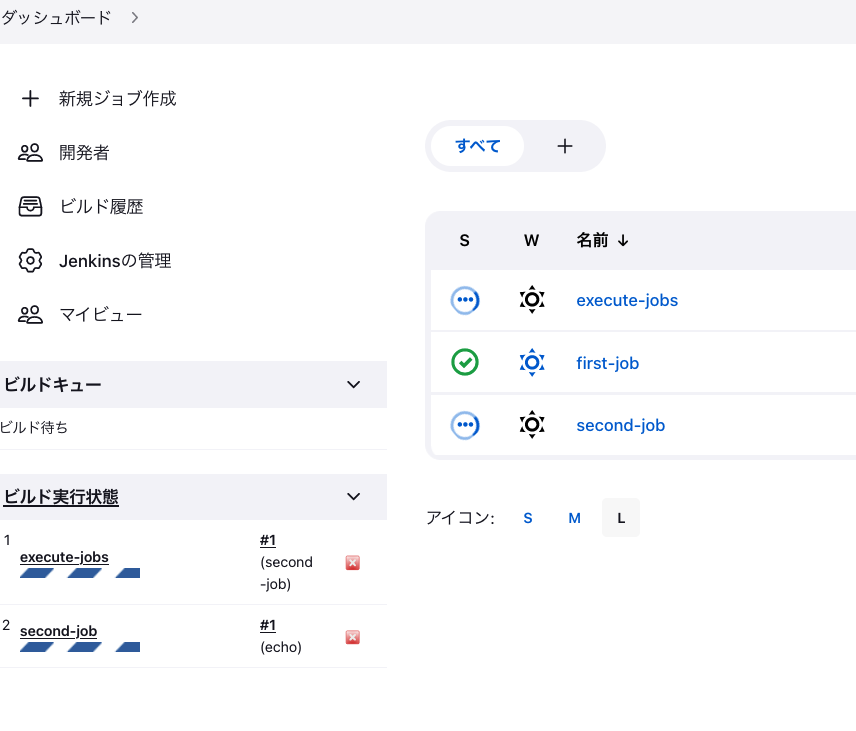Set icon size to S
856x731 pixels.
click(x=528, y=517)
